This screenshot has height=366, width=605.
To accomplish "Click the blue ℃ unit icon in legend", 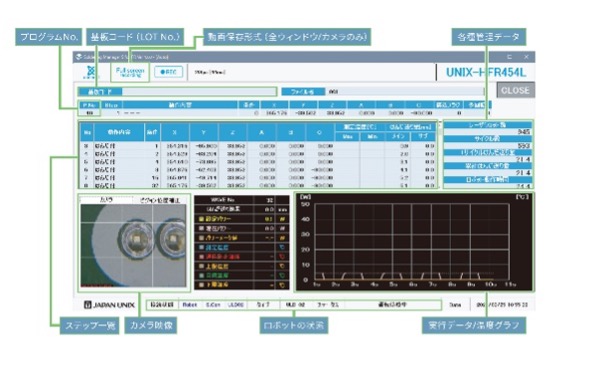I will pos(282,247).
